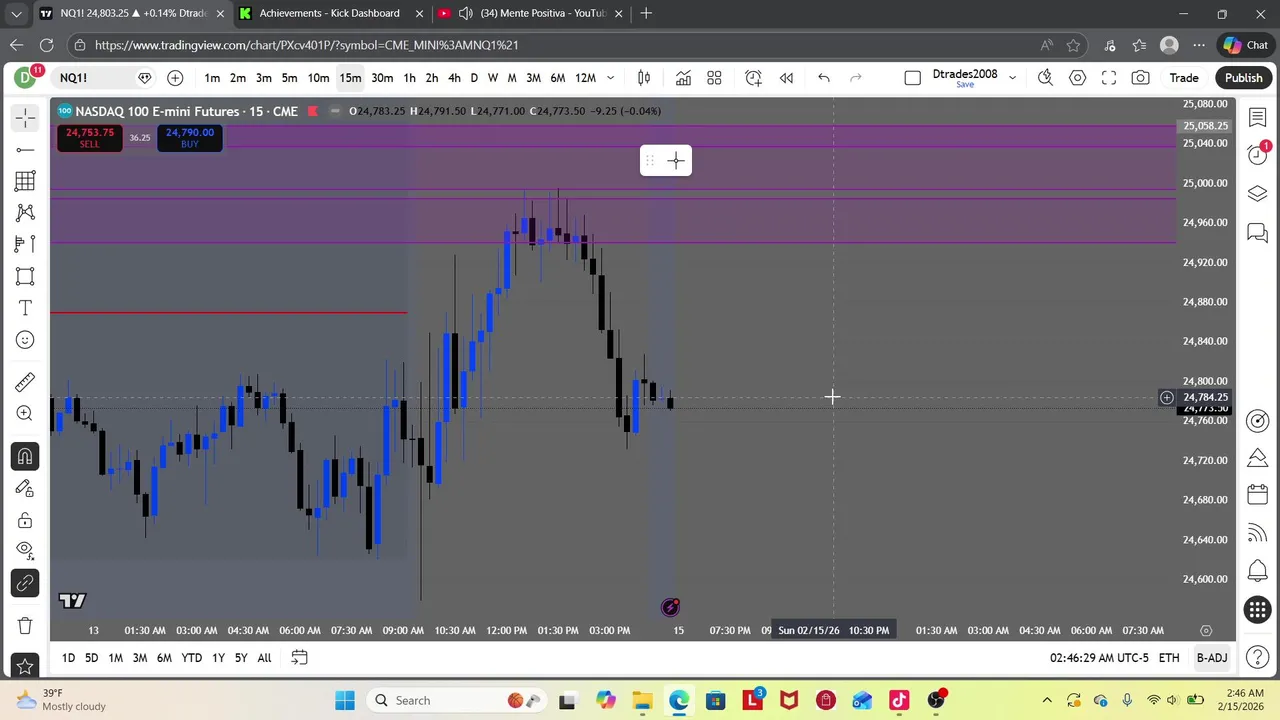Viewport: 1280px width, 720px height.
Task: Set date range to 1D
Action: pyautogui.click(x=68, y=658)
